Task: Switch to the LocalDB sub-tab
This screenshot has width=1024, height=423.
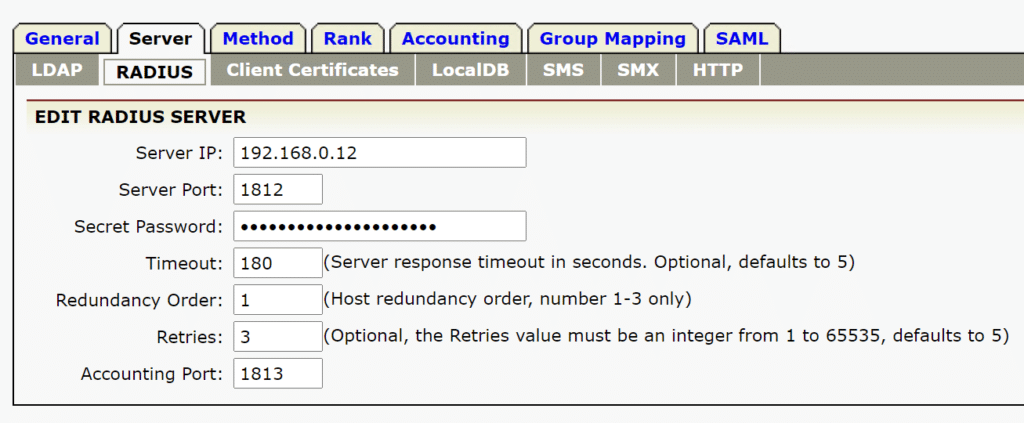Action: [470, 71]
